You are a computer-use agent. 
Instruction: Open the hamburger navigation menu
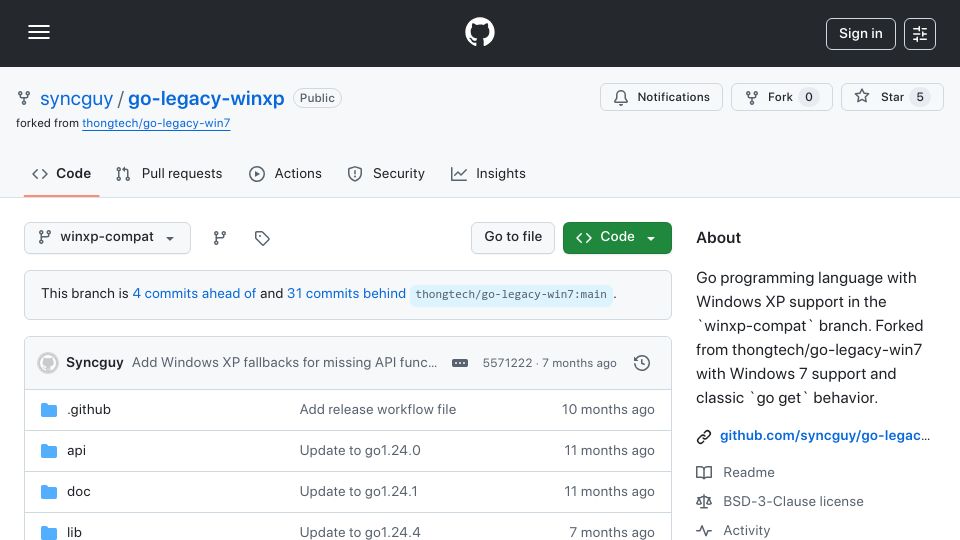[x=39, y=32]
